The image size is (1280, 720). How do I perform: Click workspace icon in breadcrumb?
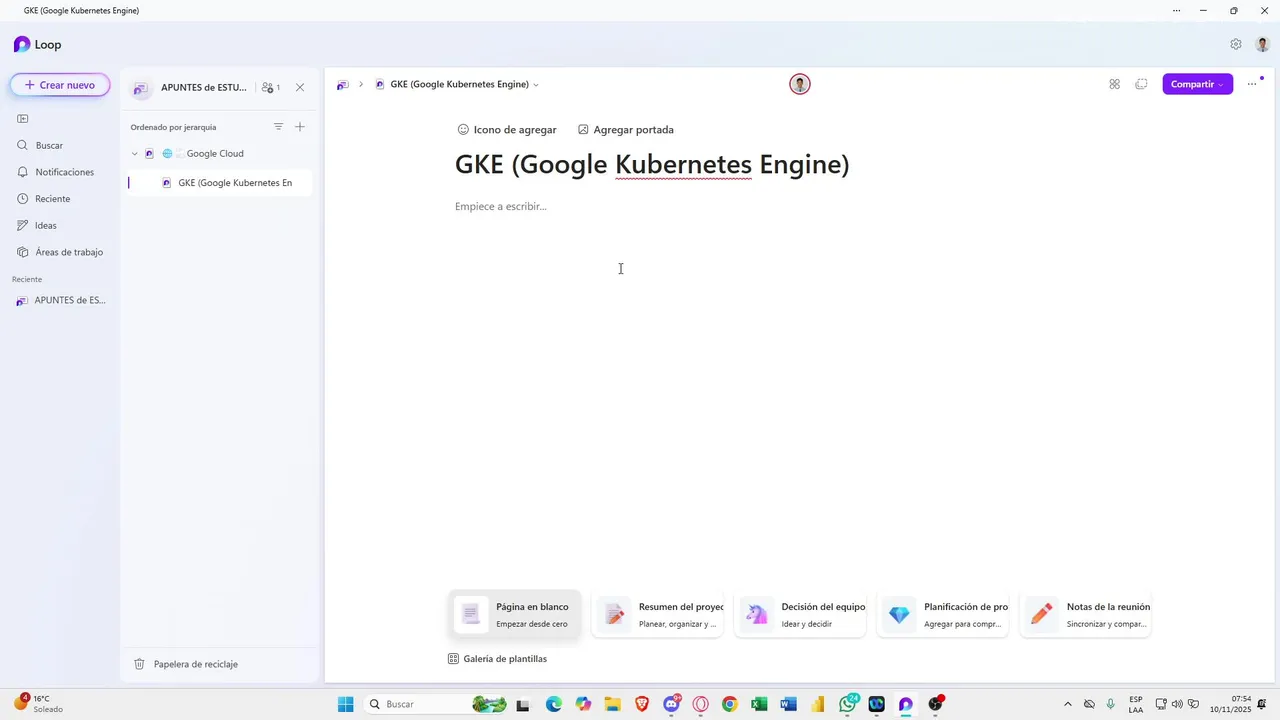pyautogui.click(x=343, y=85)
